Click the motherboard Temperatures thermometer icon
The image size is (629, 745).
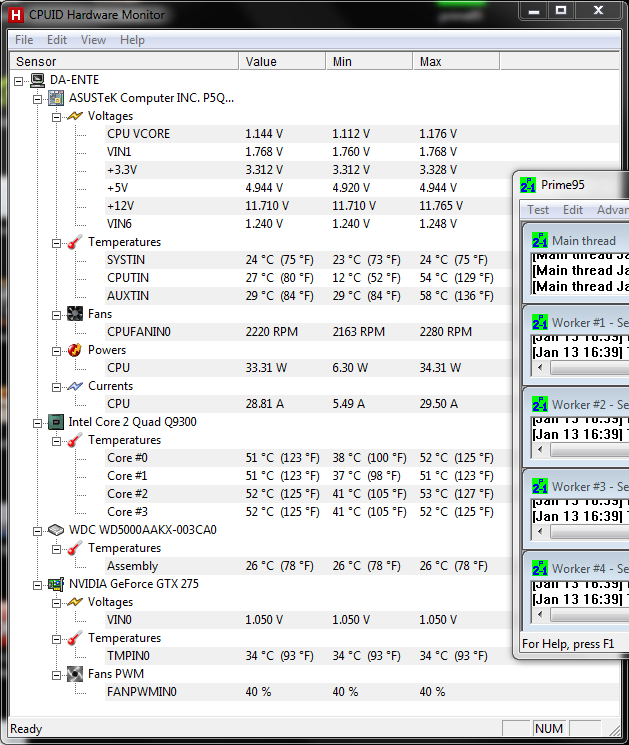[x=75, y=242]
